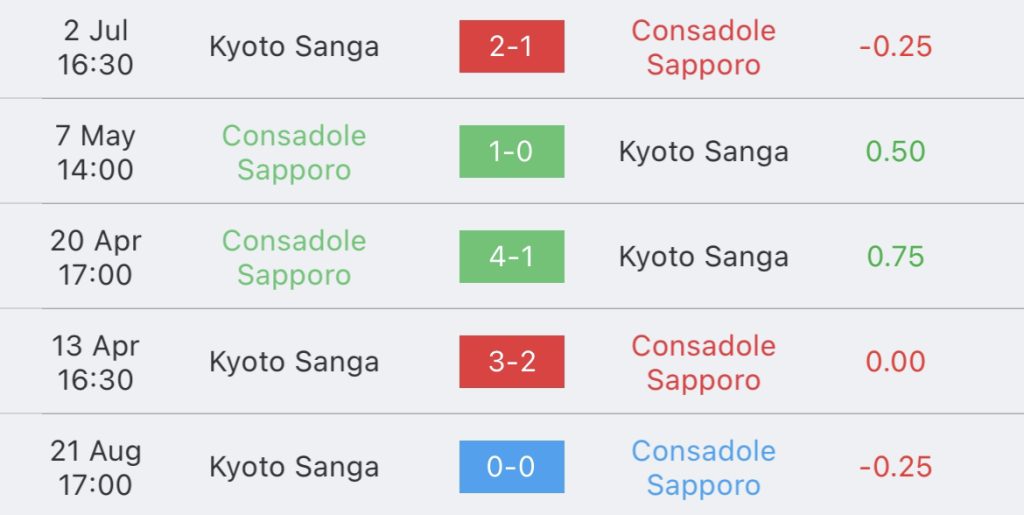
Task: Select red Consadole Sapporo in 2 Jul match
Action: tap(703, 47)
